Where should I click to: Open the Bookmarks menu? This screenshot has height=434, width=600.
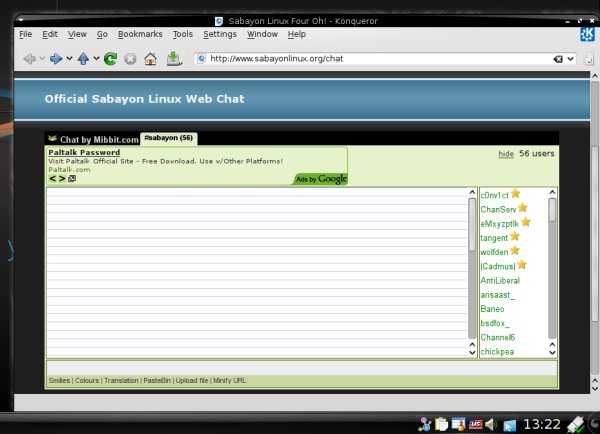(x=140, y=34)
